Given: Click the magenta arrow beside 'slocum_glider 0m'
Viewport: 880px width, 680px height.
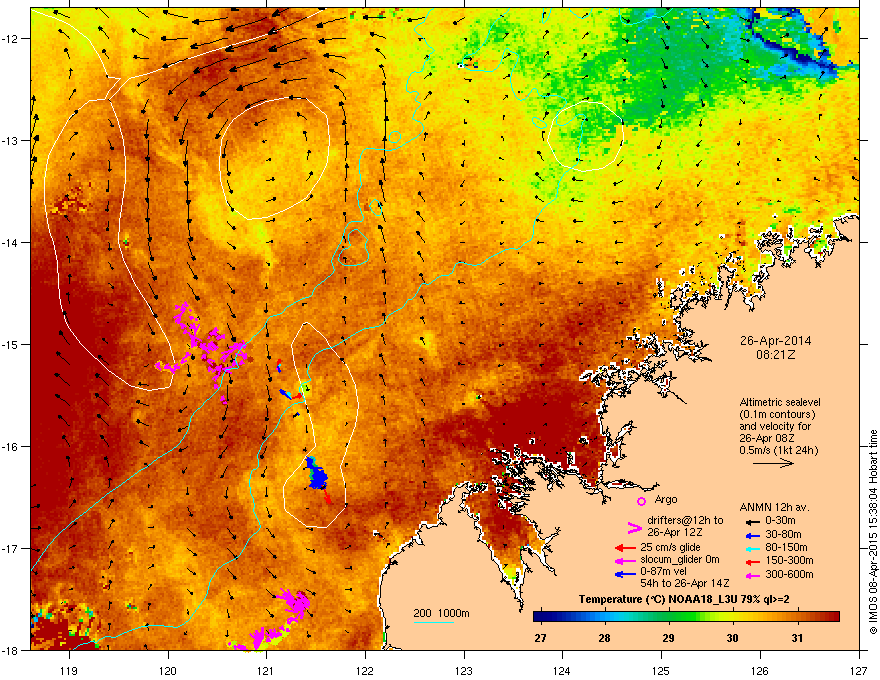Looking at the screenshot, I should tap(625, 560).
